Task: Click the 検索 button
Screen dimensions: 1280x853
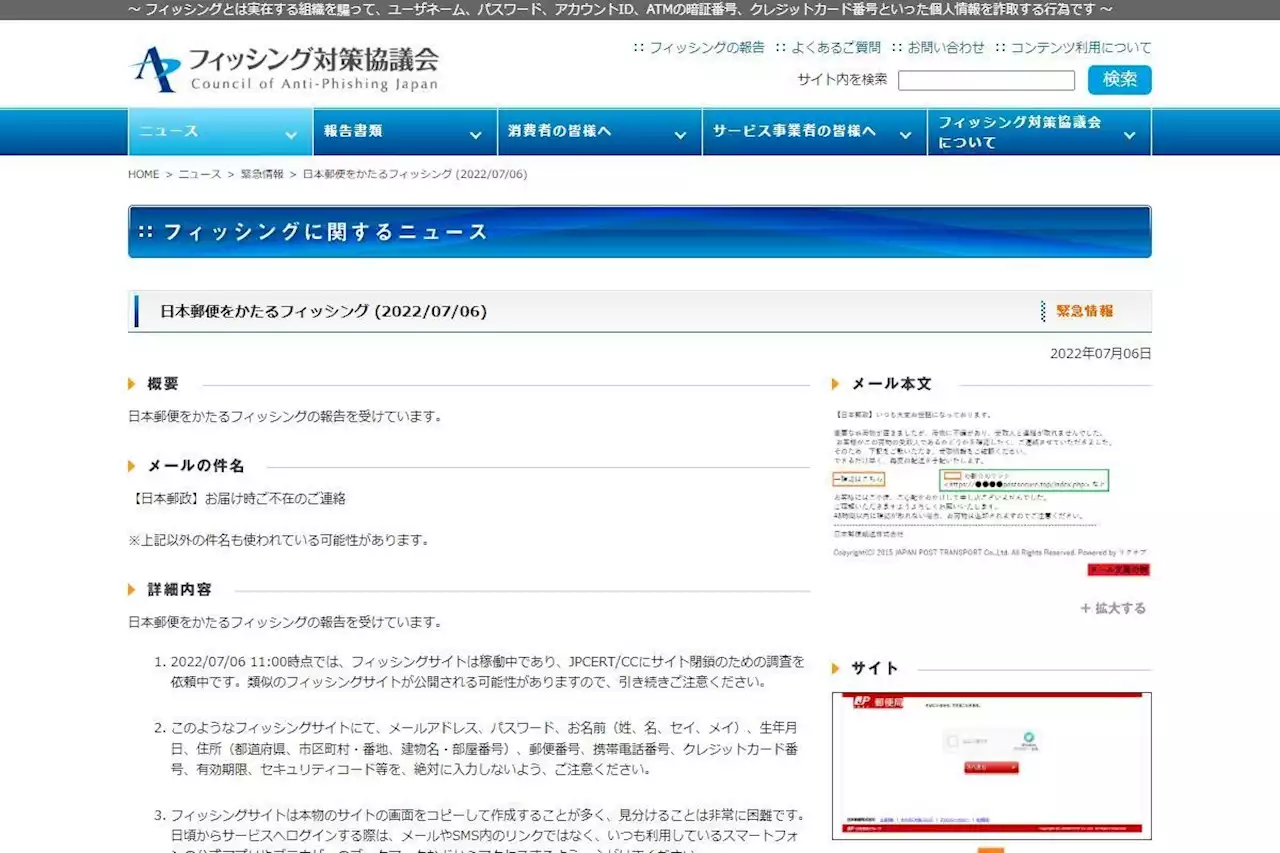Action: pyautogui.click(x=1120, y=80)
